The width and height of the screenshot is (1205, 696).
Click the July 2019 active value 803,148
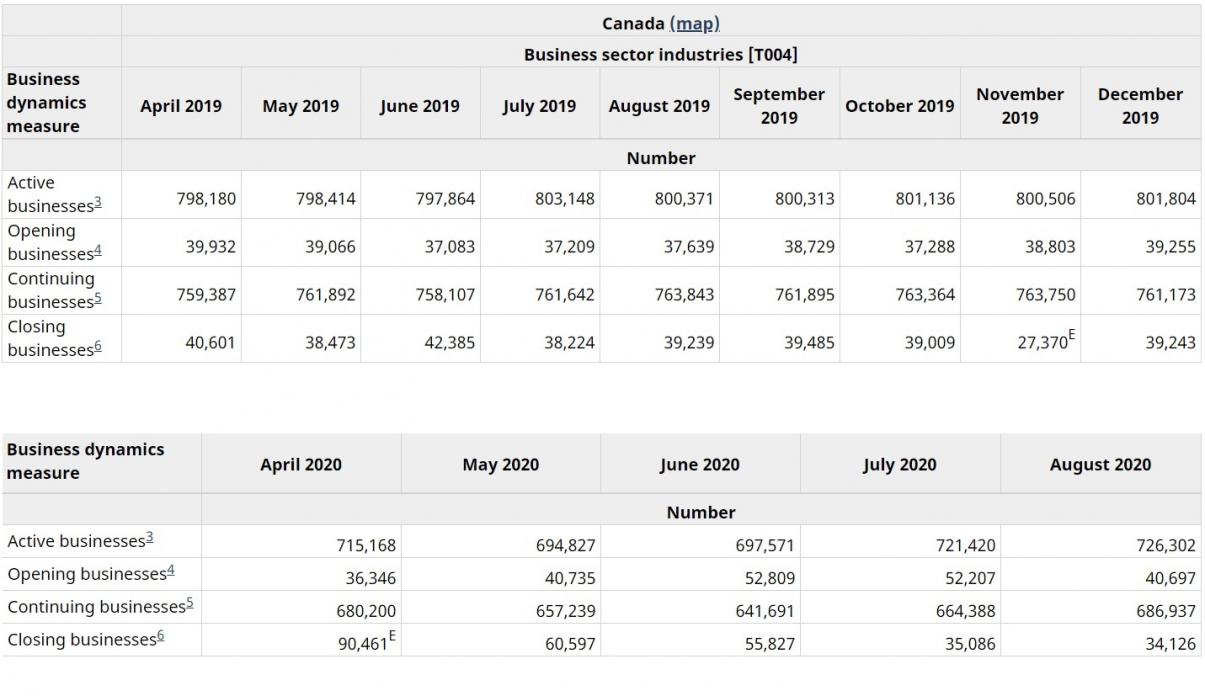click(x=566, y=199)
